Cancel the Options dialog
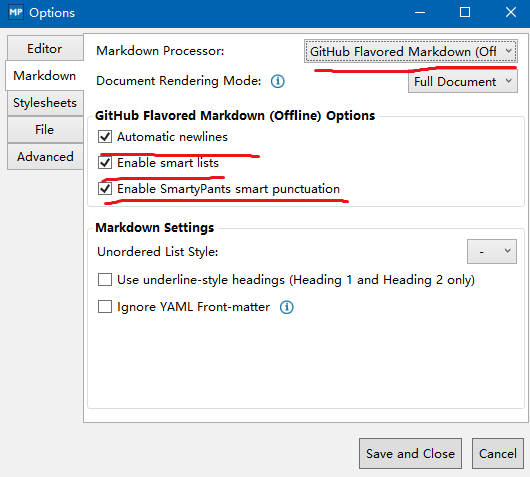 (498, 454)
